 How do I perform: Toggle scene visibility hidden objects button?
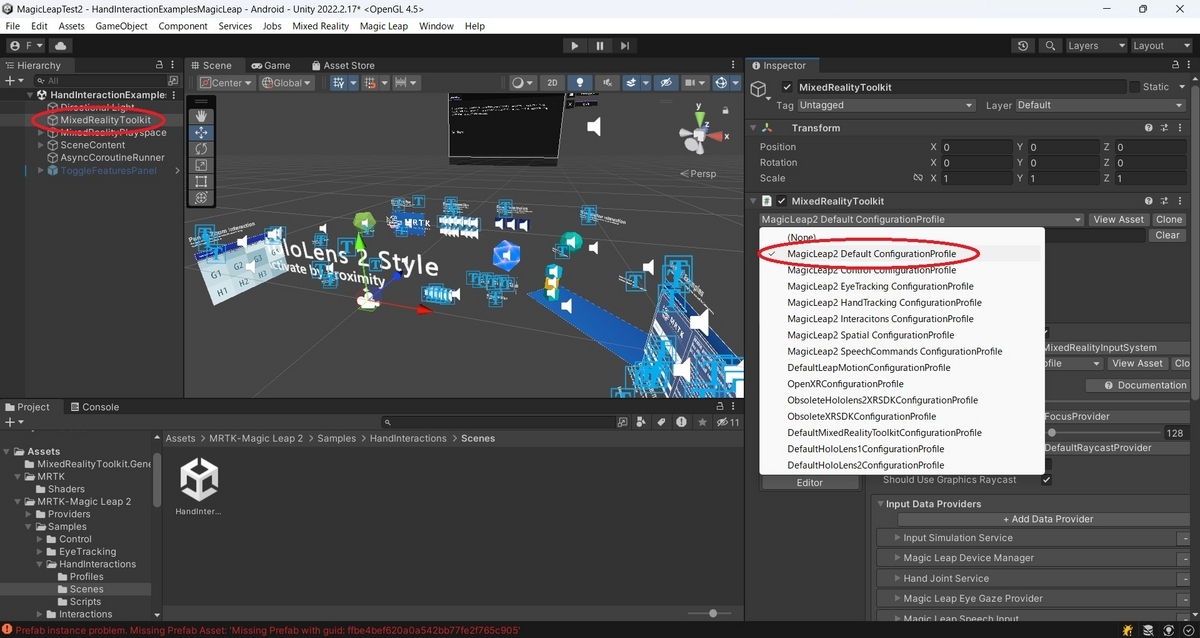(x=665, y=83)
